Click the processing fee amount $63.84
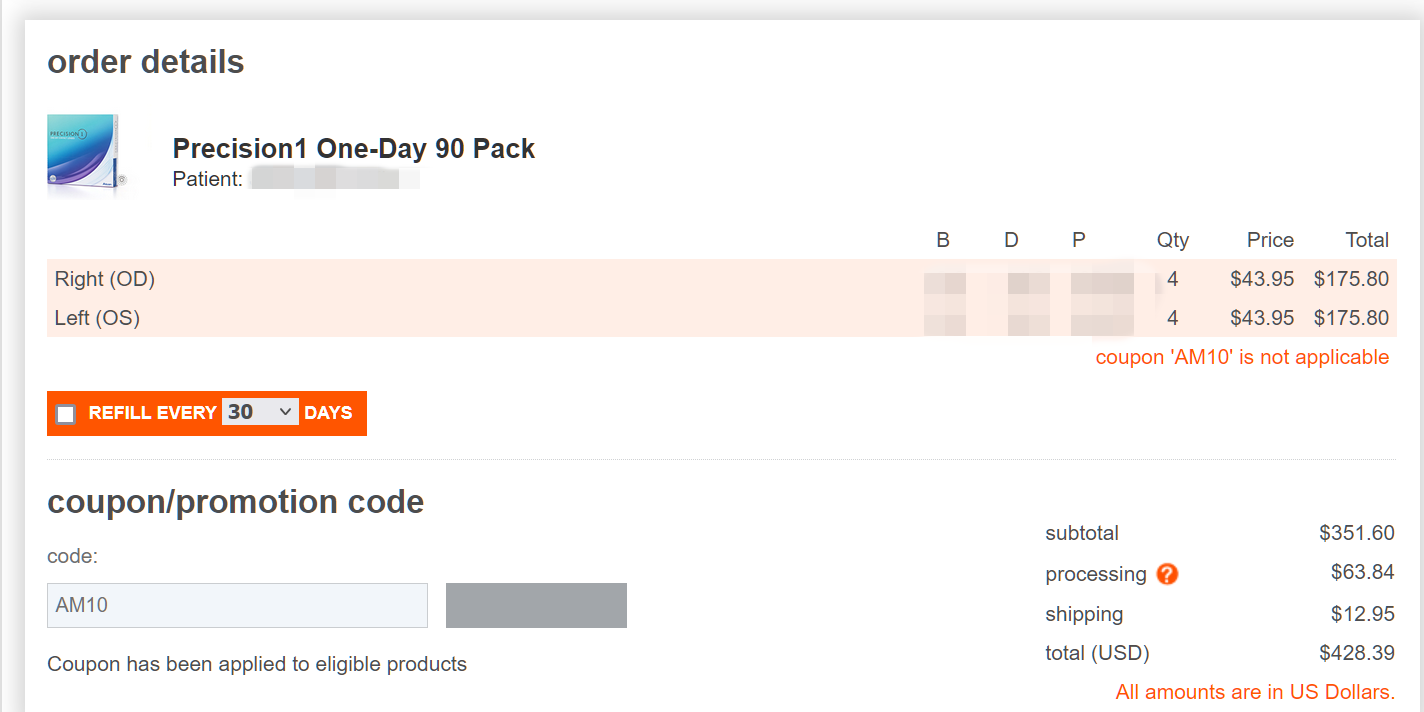Image resolution: width=1424 pixels, height=712 pixels. (1362, 572)
